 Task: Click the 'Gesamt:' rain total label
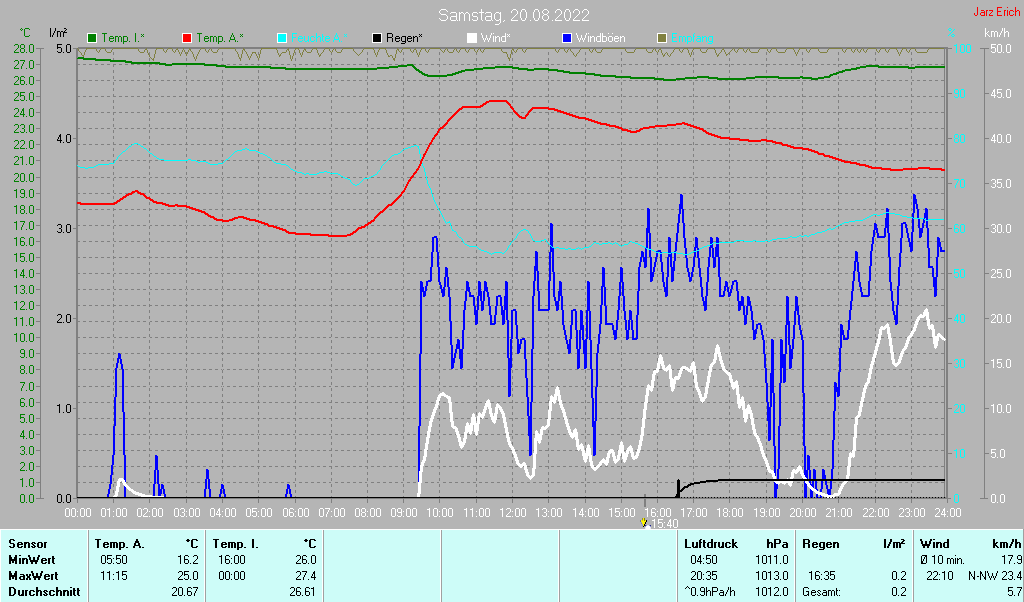(x=824, y=592)
